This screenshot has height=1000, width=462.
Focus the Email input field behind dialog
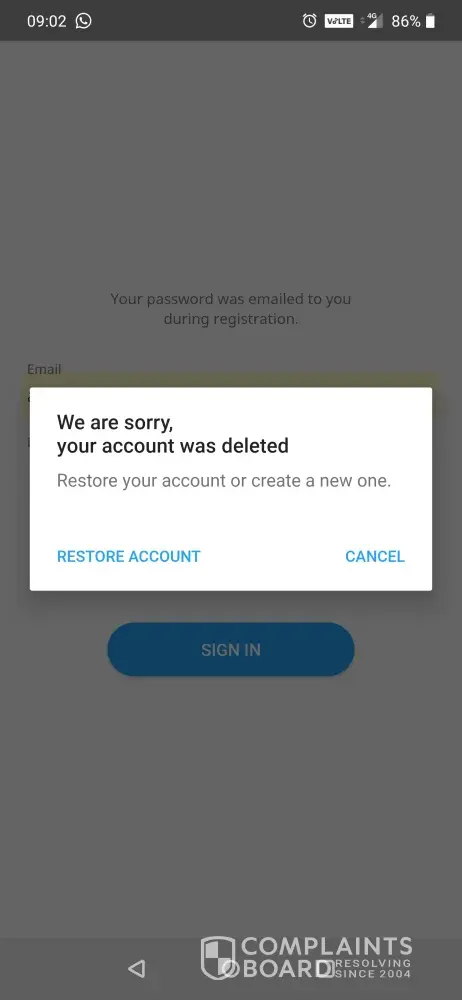click(x=230, y=382)
